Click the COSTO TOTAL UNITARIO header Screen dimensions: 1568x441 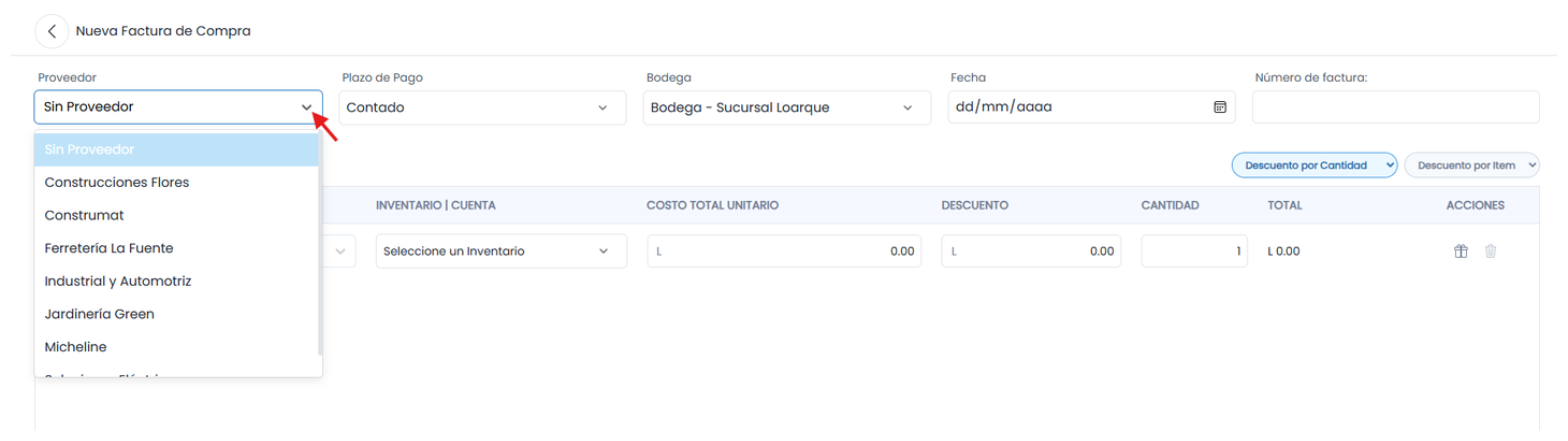coord(712,205)
